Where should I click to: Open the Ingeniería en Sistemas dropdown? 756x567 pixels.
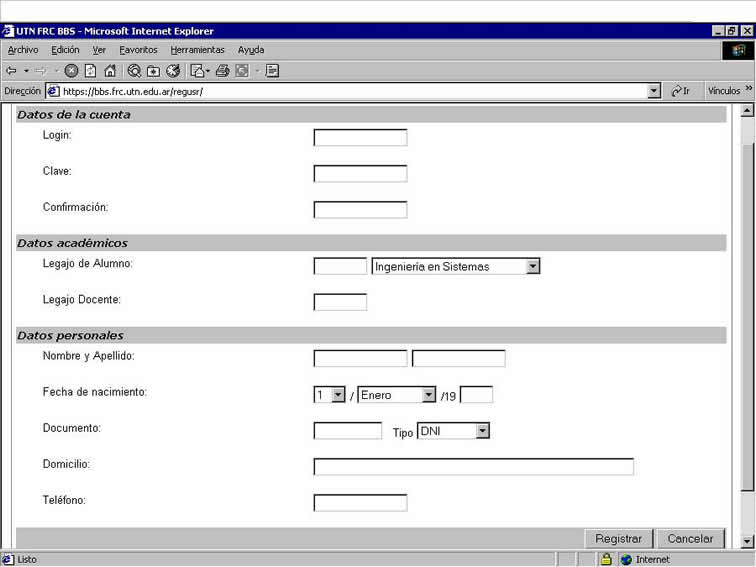tap(456, 266)
